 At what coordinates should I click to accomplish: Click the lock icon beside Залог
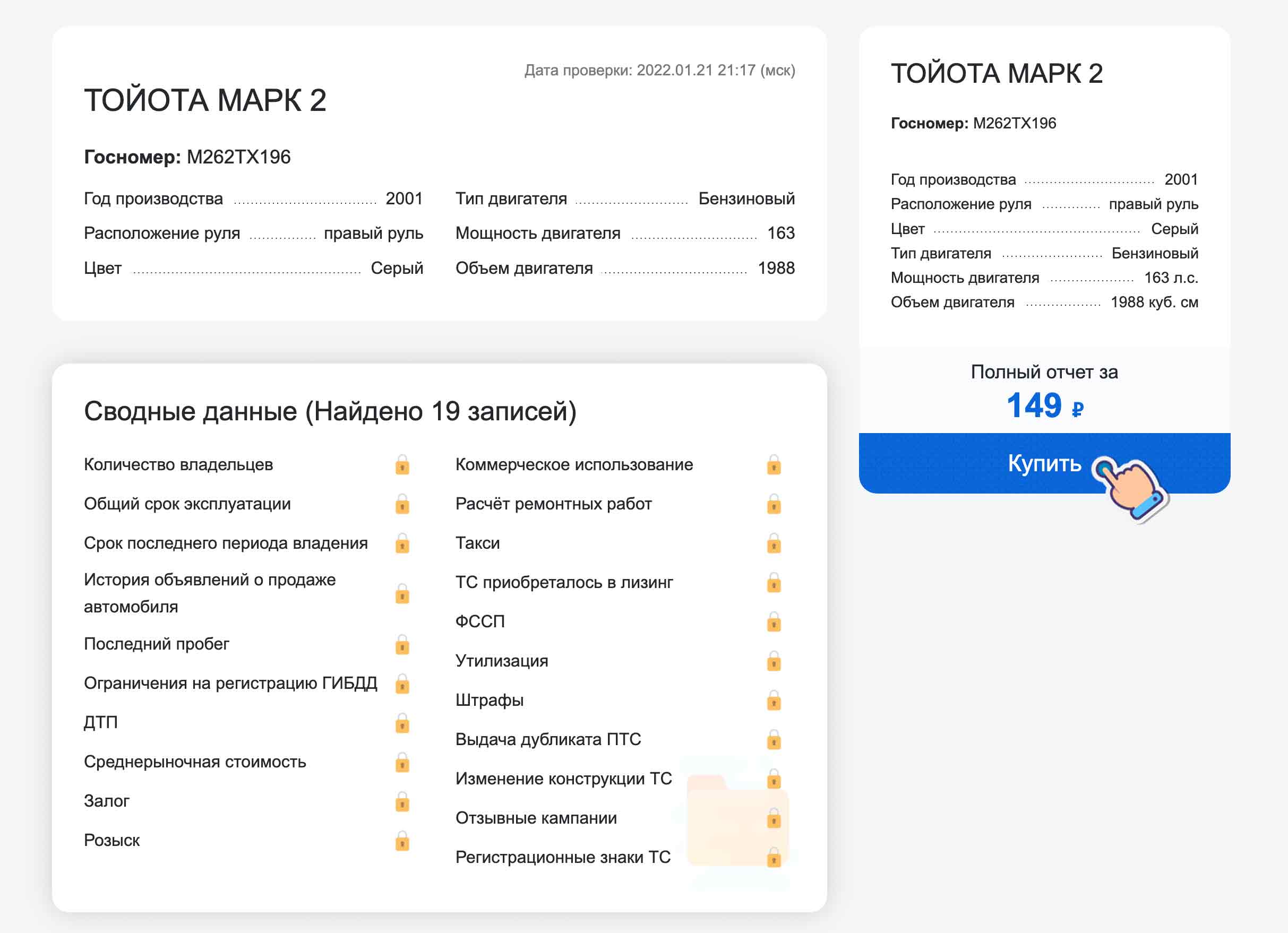(402, 801)
